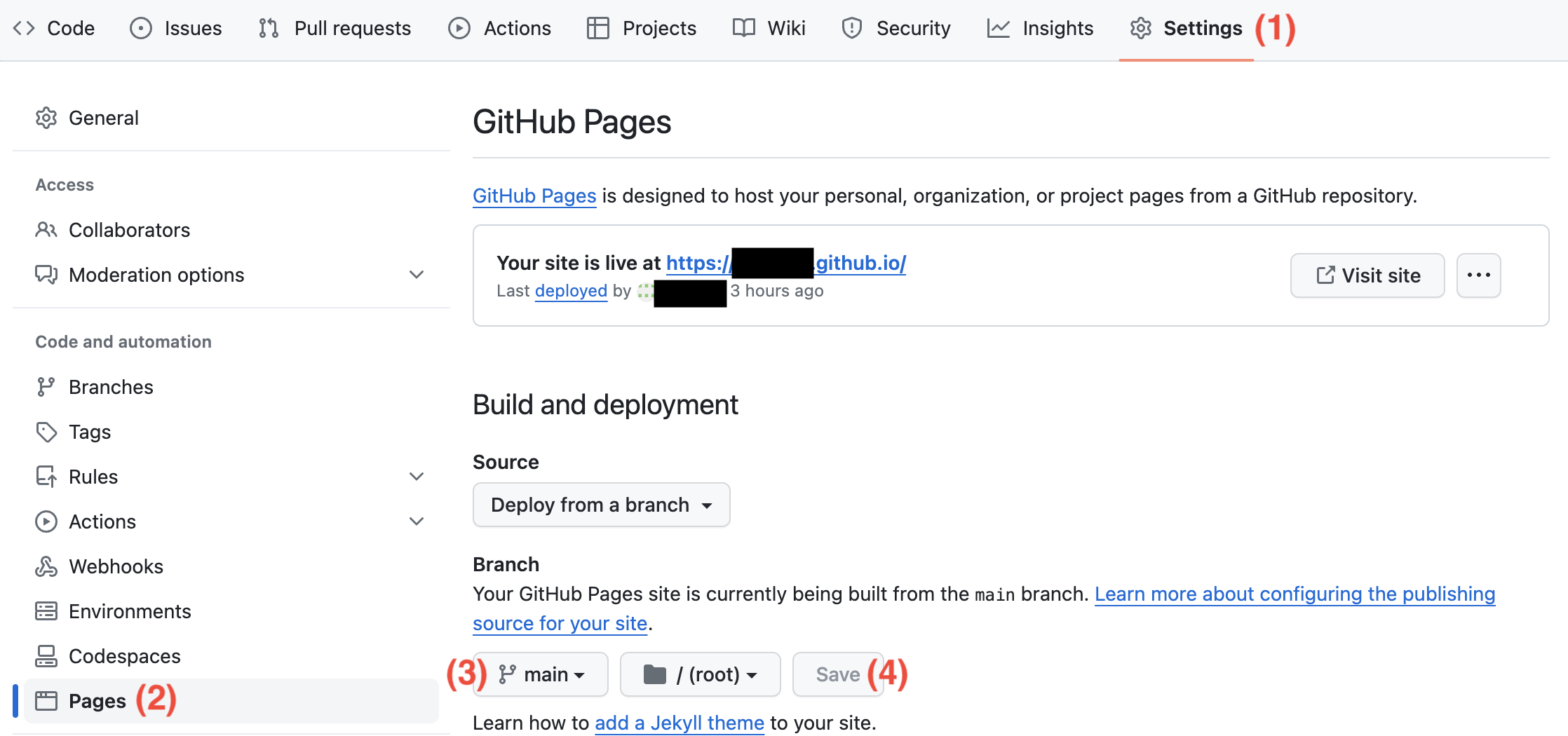Open the main branch selector dropdown
The height and width of the screenshot is (736, 1568).
pyautogui.click(x=541, y=674)
